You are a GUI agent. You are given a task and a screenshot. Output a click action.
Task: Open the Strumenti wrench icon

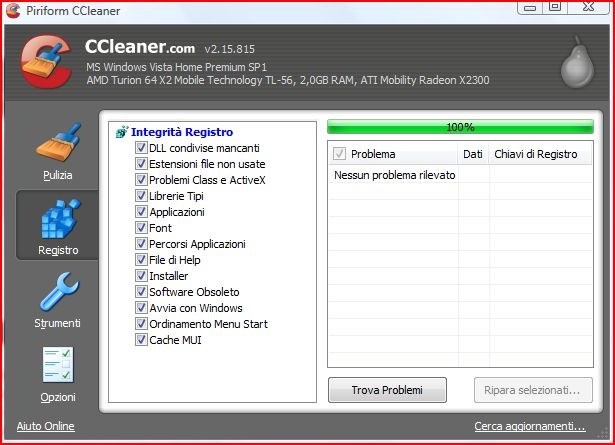pos(60,291)
